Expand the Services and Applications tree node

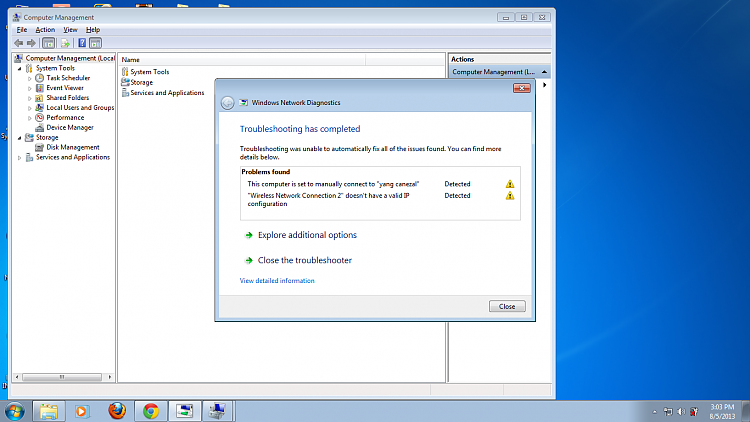tap(20, 157)
